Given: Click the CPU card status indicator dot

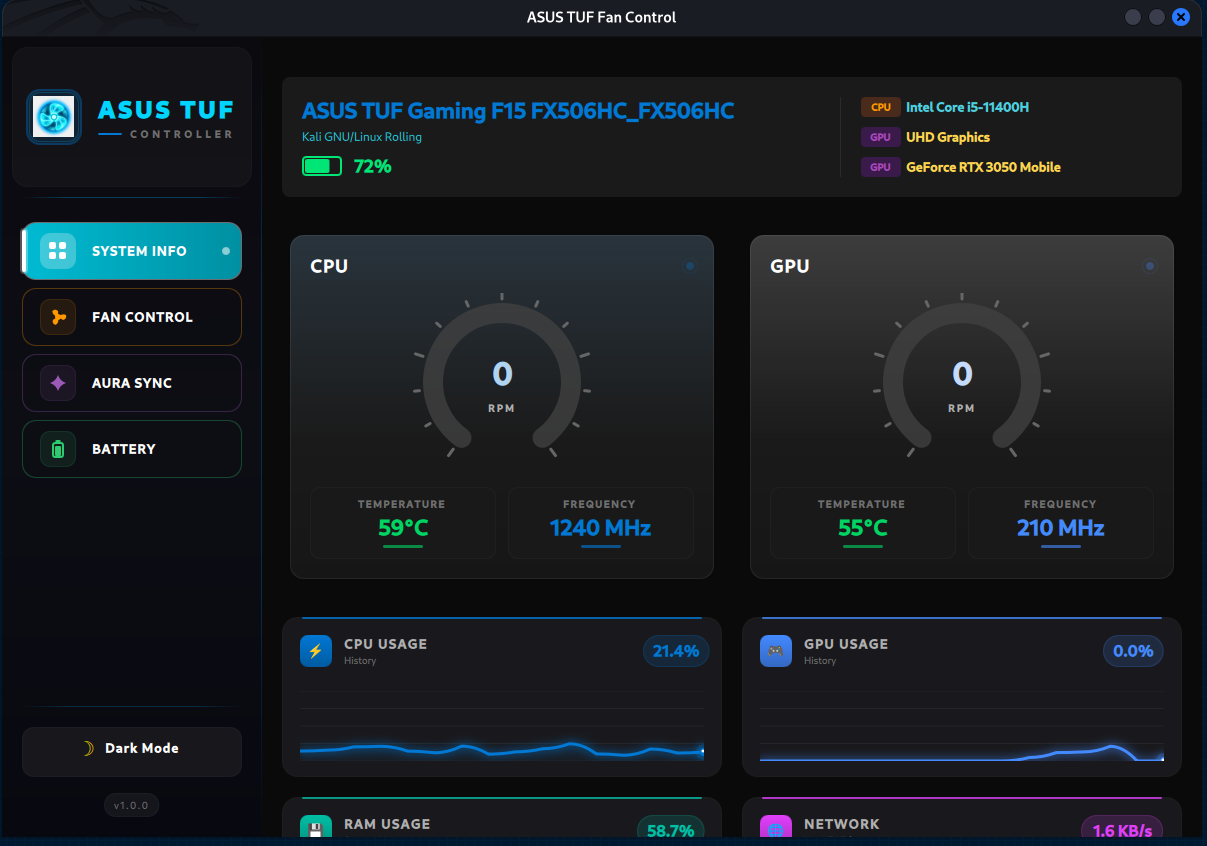Looking at the screenshot, I should (690, 266).
